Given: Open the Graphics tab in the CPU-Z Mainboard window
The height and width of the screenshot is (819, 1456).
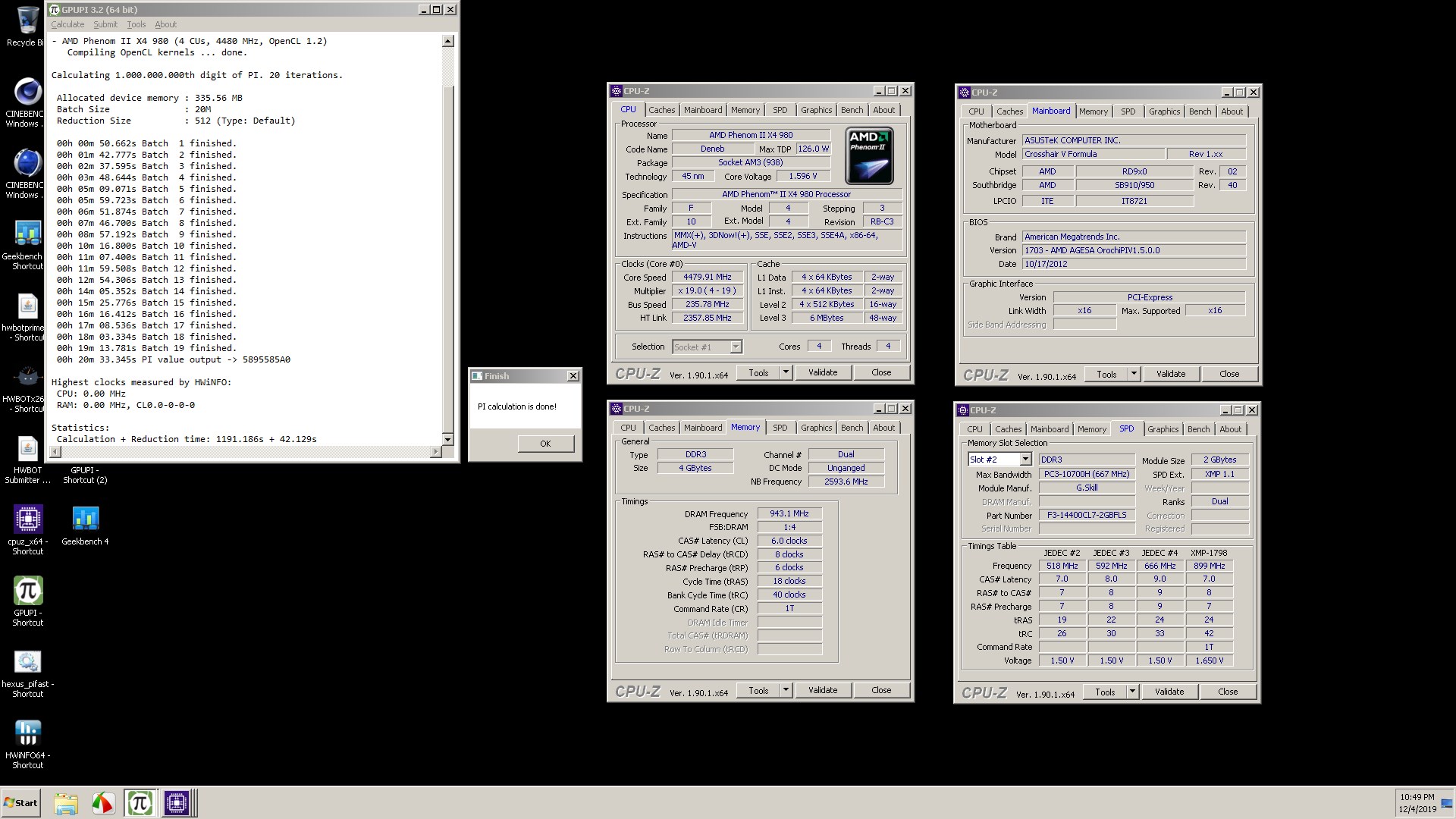Looking at the screenshot, I should click(x=1164, y=111).
